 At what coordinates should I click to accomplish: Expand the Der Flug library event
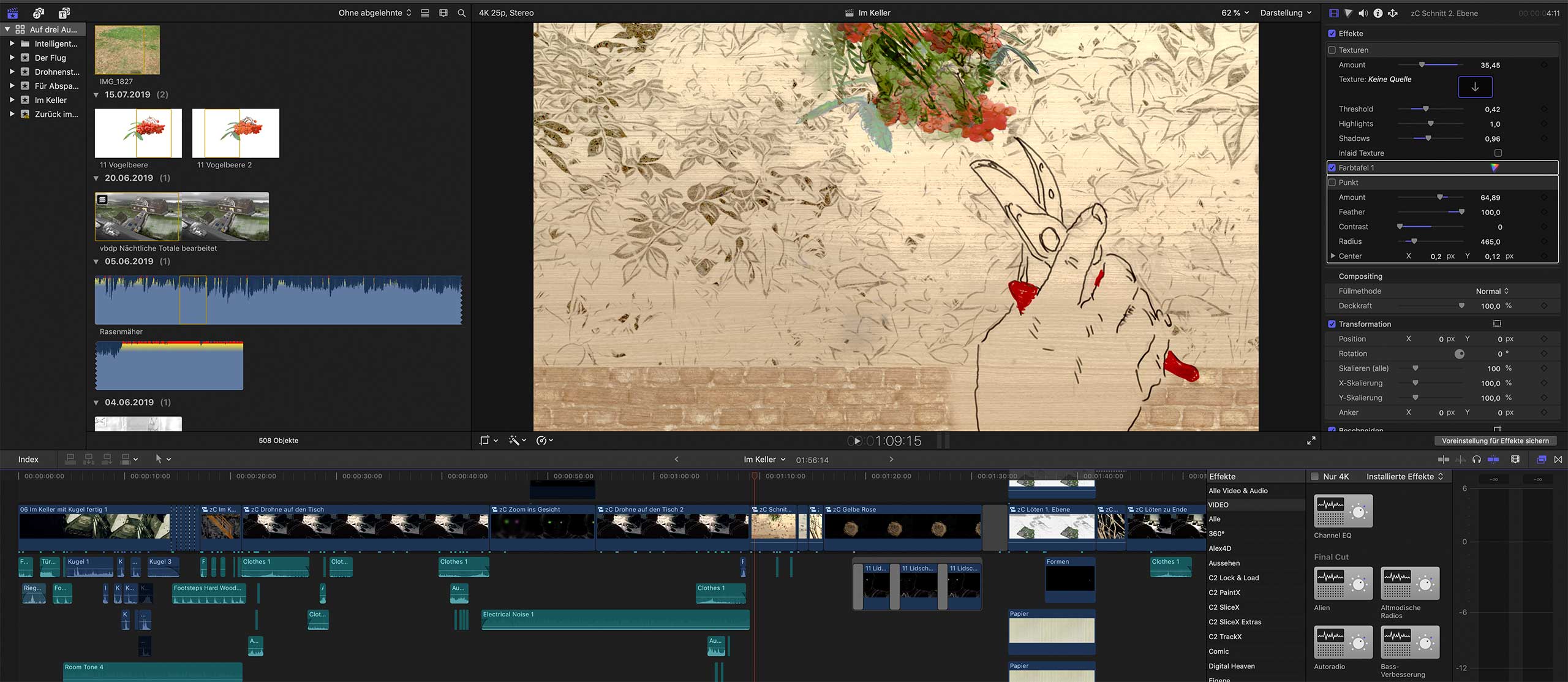coord(12,58)
